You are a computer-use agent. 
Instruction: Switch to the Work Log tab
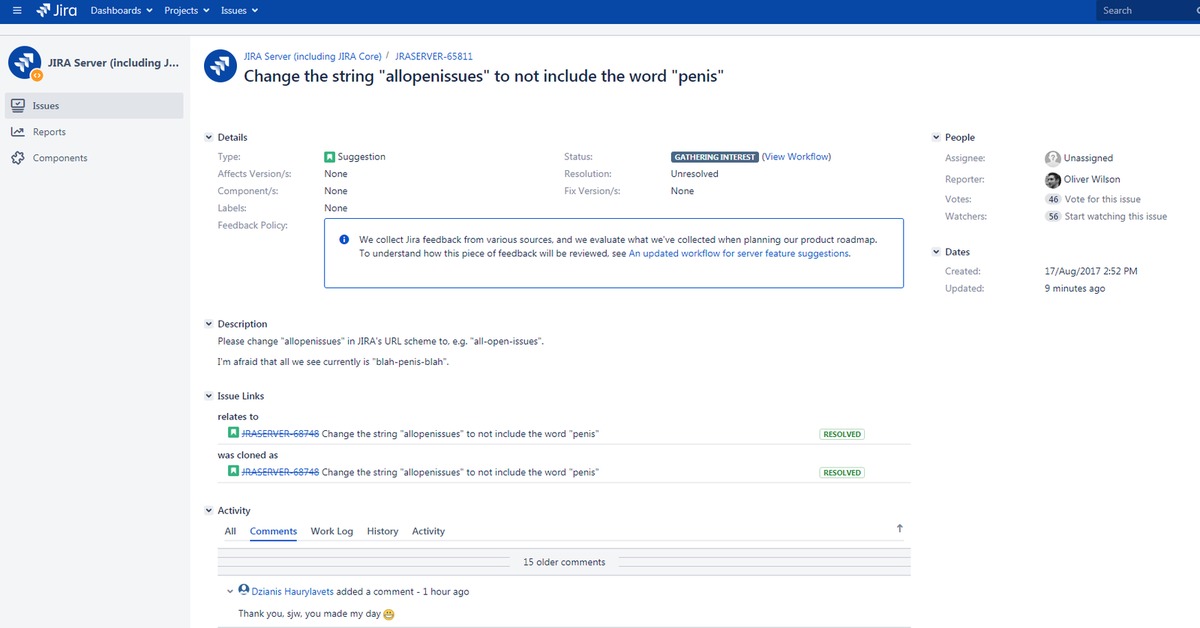331,531
